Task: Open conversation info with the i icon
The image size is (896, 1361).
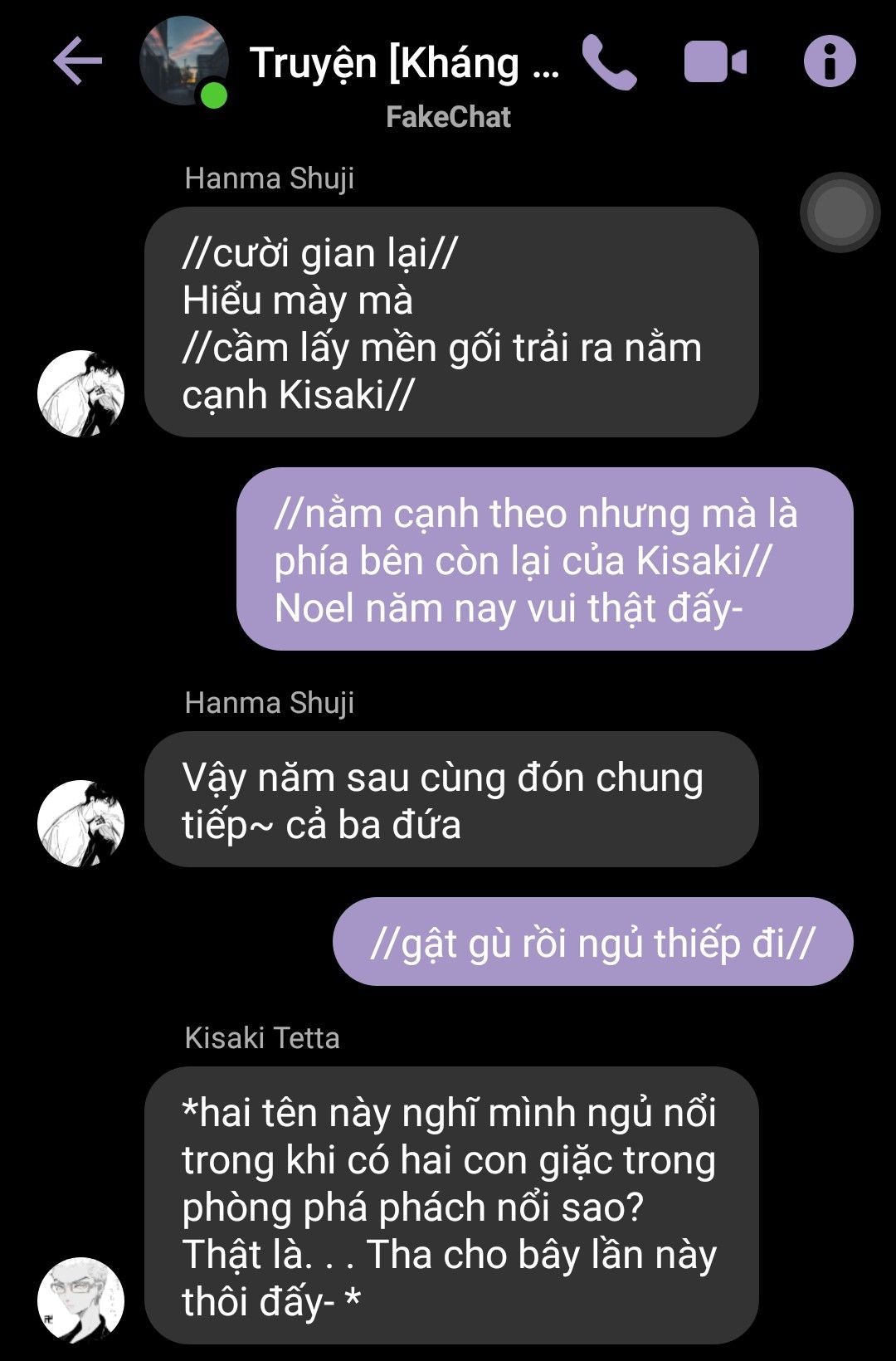Action: point(830,61)
